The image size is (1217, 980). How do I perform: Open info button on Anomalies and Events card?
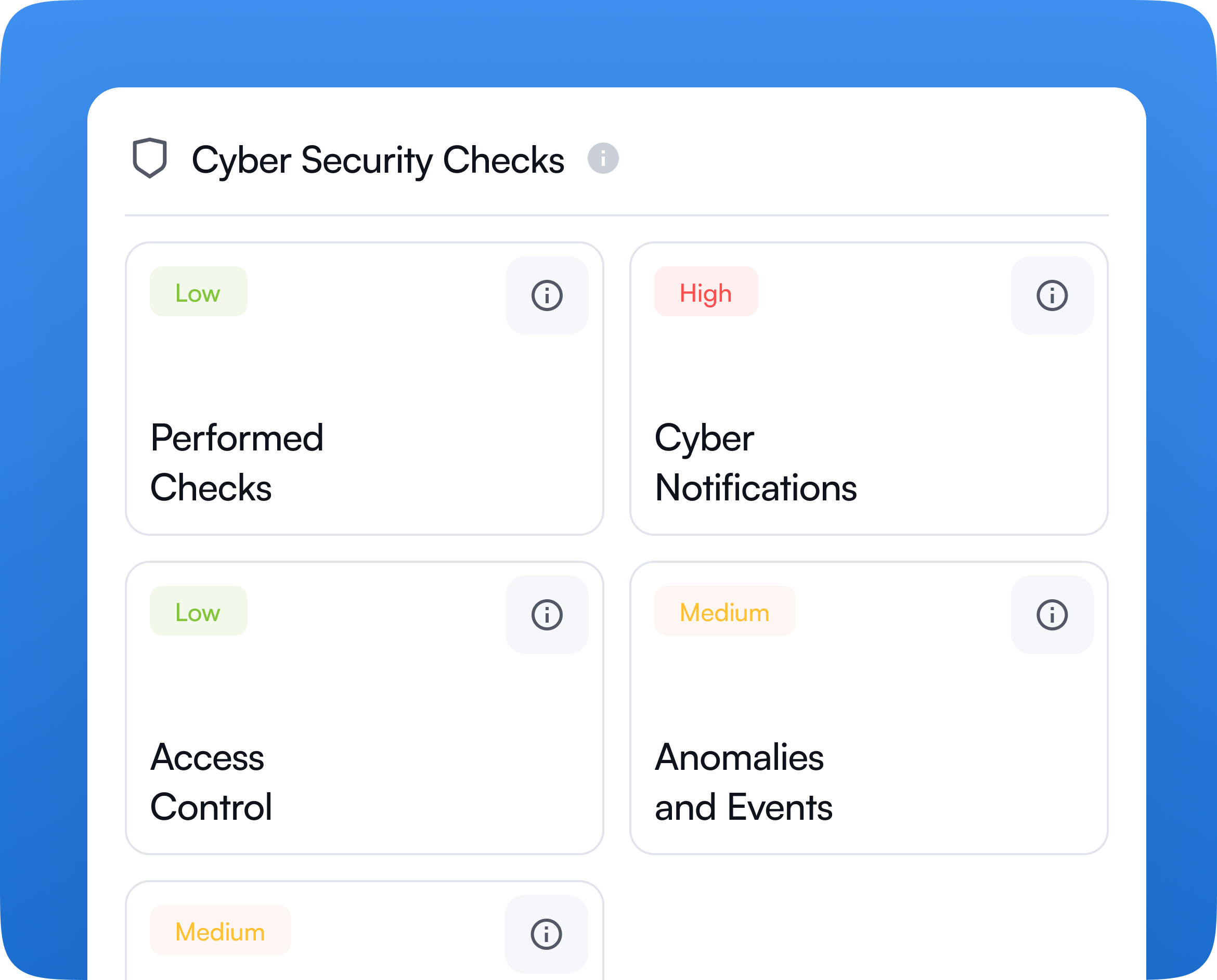click(x=1052, y=615)
